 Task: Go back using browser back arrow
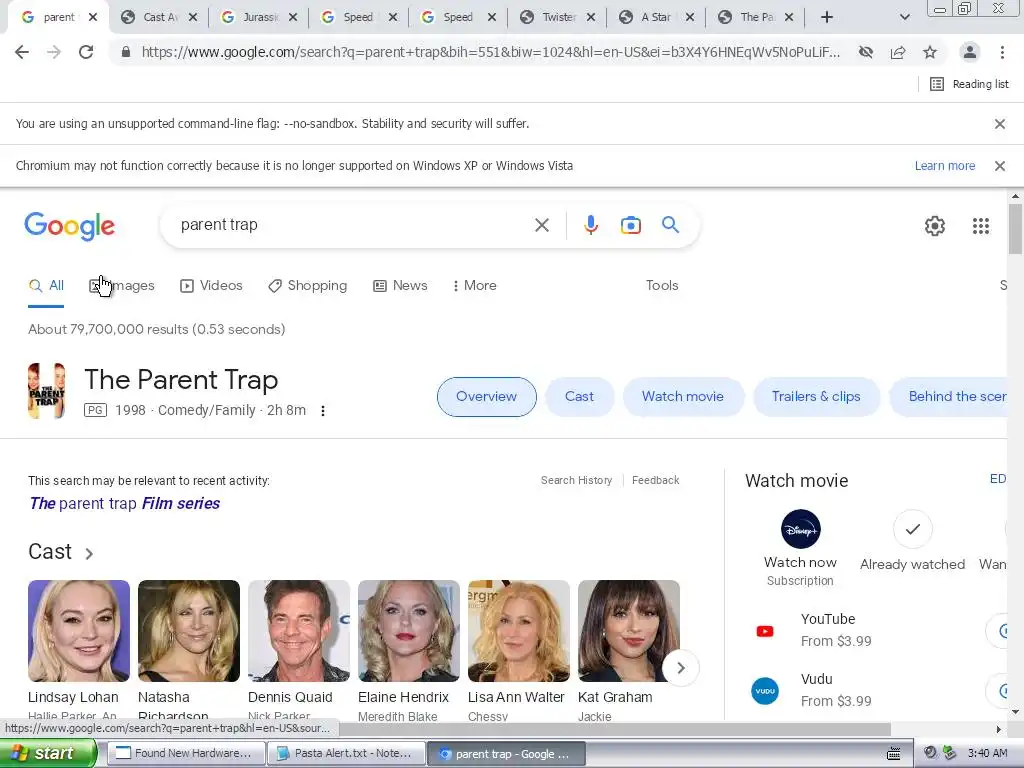22,52
